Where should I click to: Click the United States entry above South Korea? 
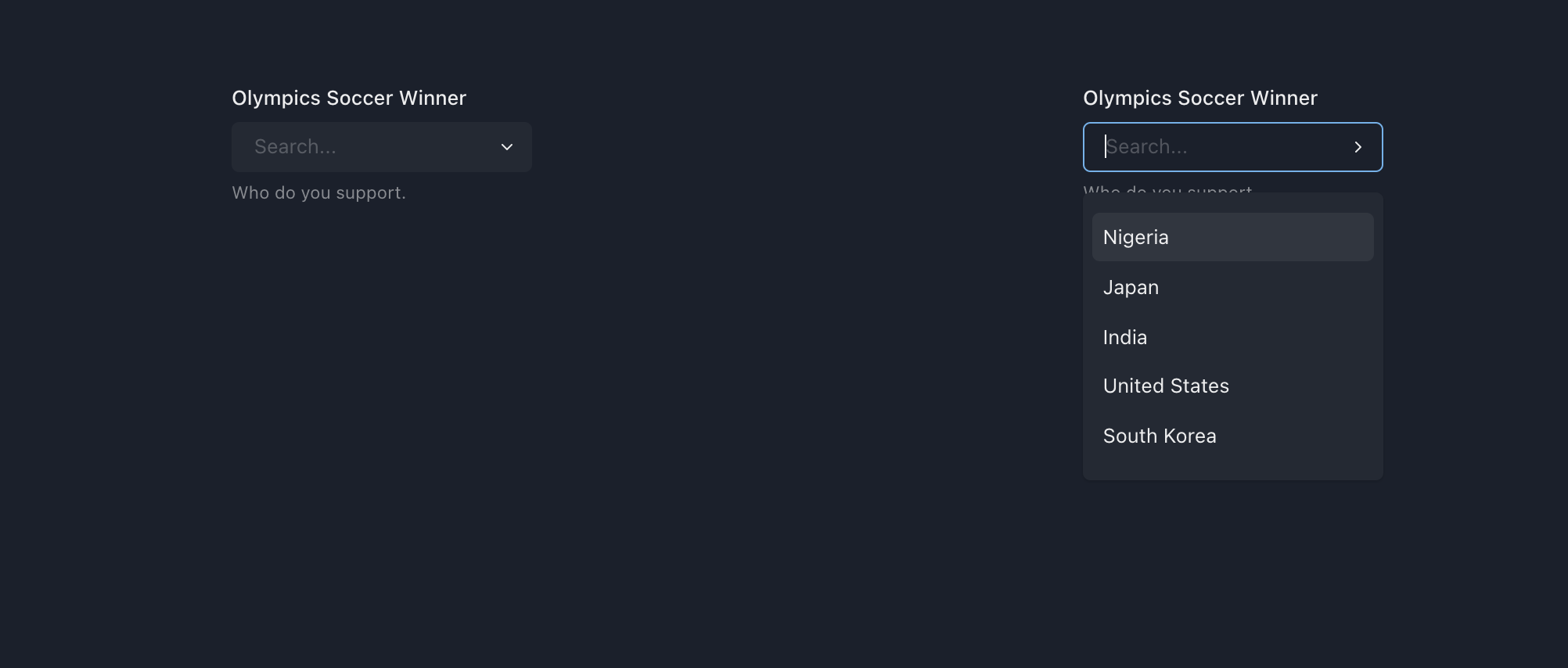(1165, 386)
